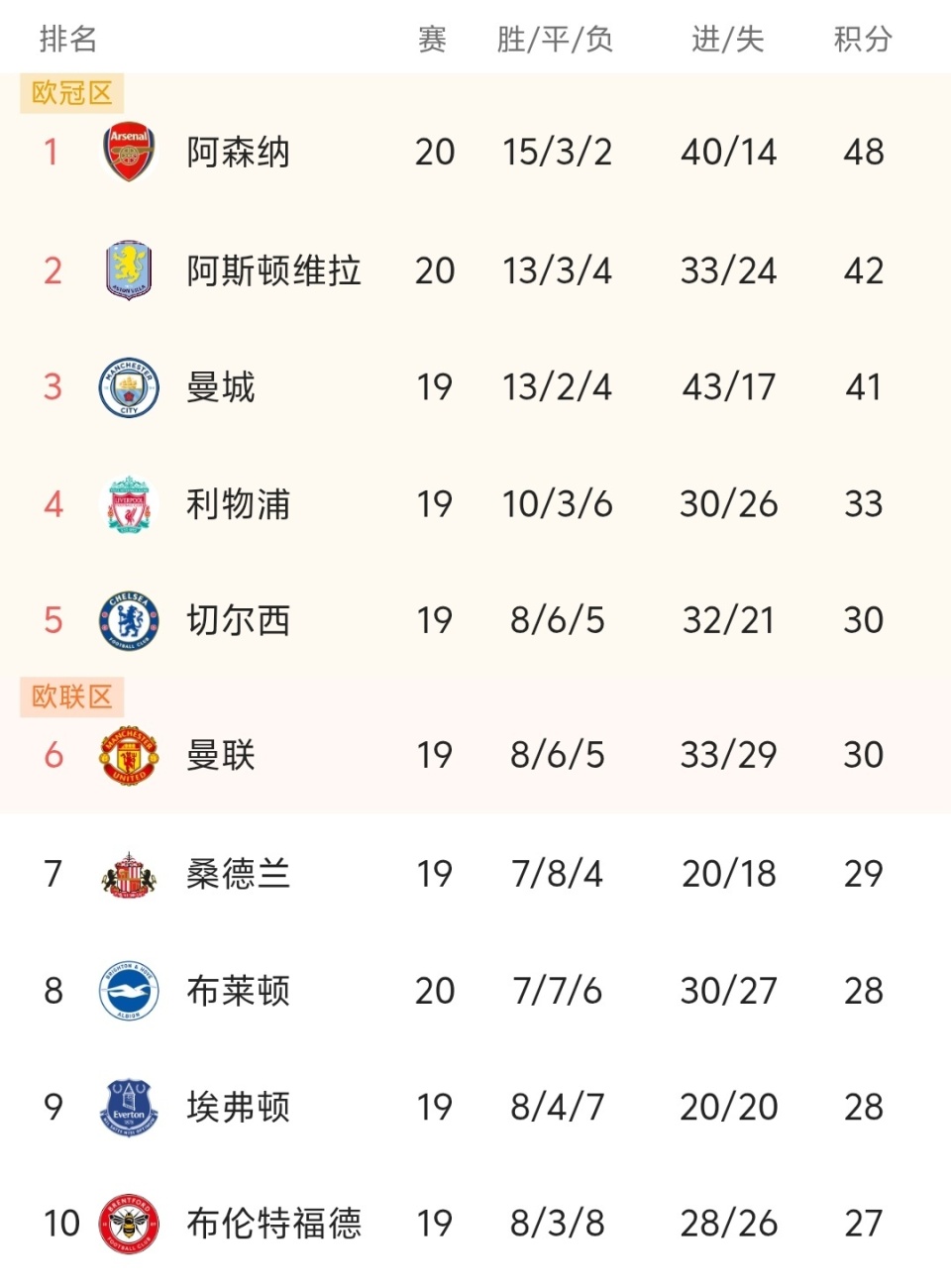Tap the Everton club crest
951x1288 pixels.
coord(129,1107)
